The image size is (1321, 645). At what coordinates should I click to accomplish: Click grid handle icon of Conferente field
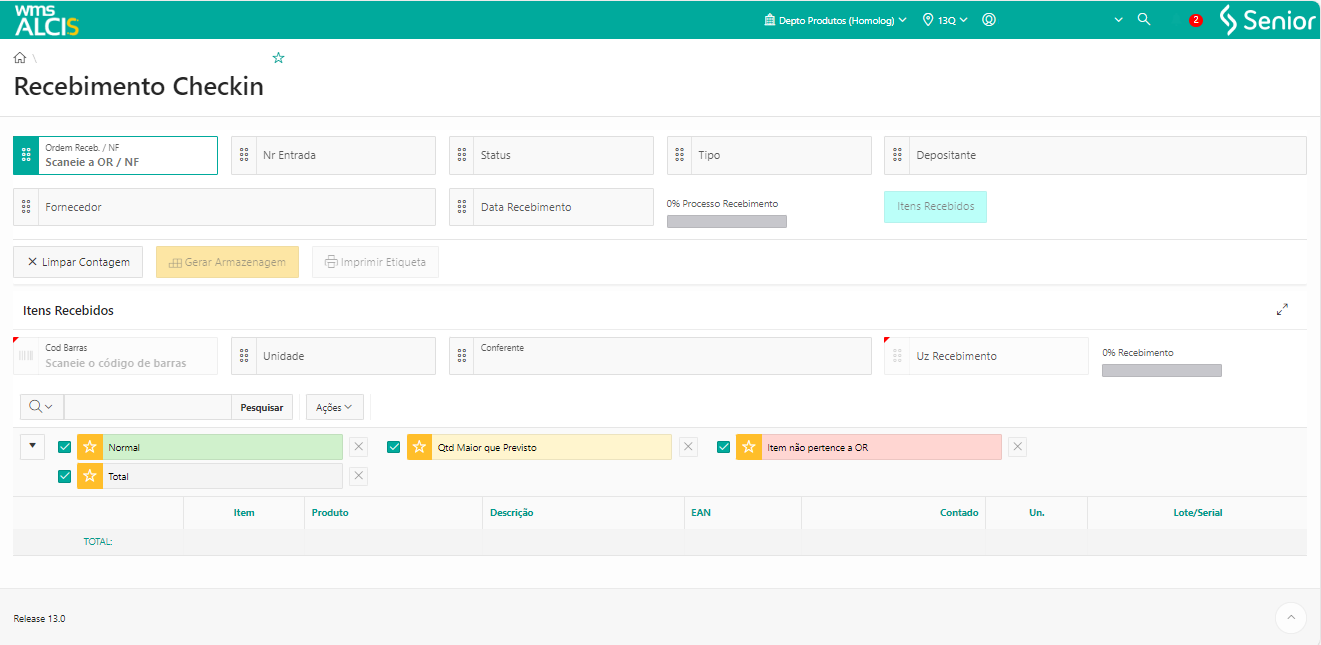click(x=462, y=356)
